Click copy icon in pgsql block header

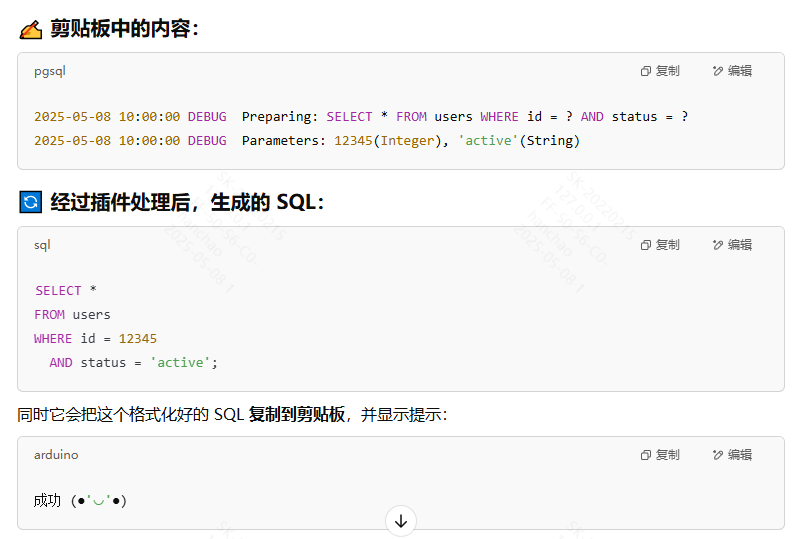click(x=645, y=71)
